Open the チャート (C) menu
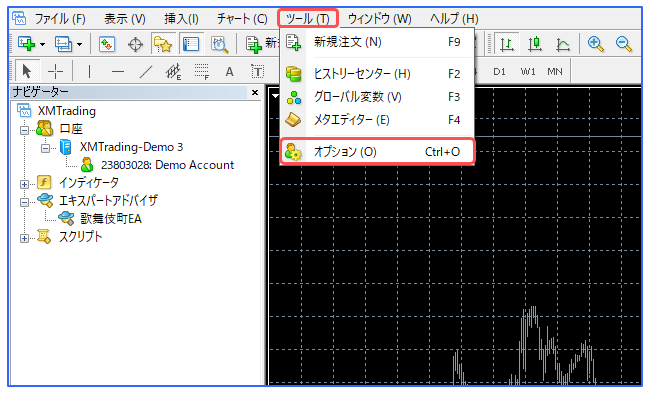Screen dimensions: 649x394 242,19
